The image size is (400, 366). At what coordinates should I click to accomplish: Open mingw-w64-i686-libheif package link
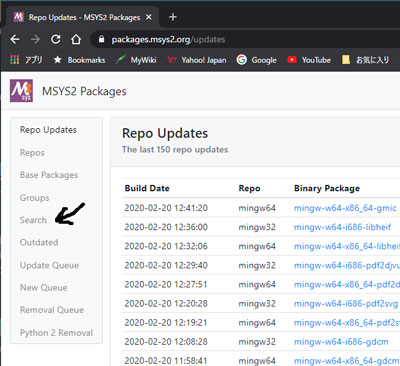(342, 227)
